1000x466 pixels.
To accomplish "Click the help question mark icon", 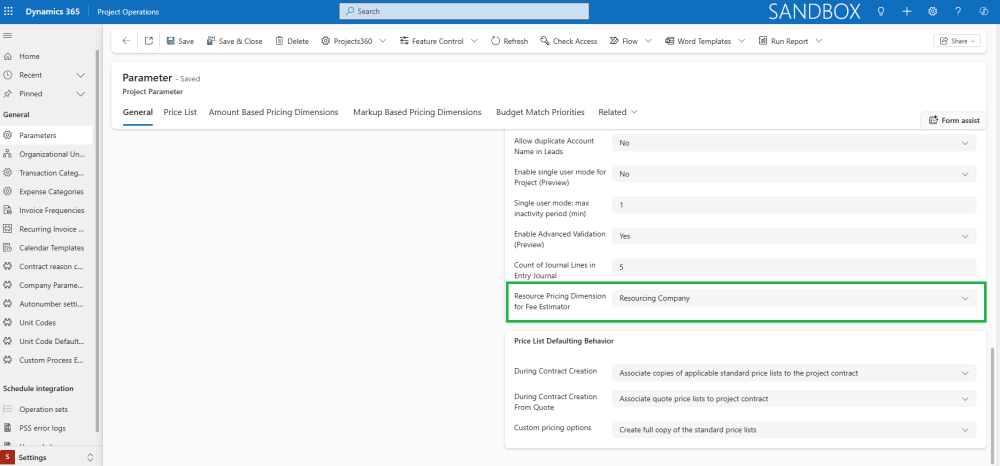I will tap(958, 11).
